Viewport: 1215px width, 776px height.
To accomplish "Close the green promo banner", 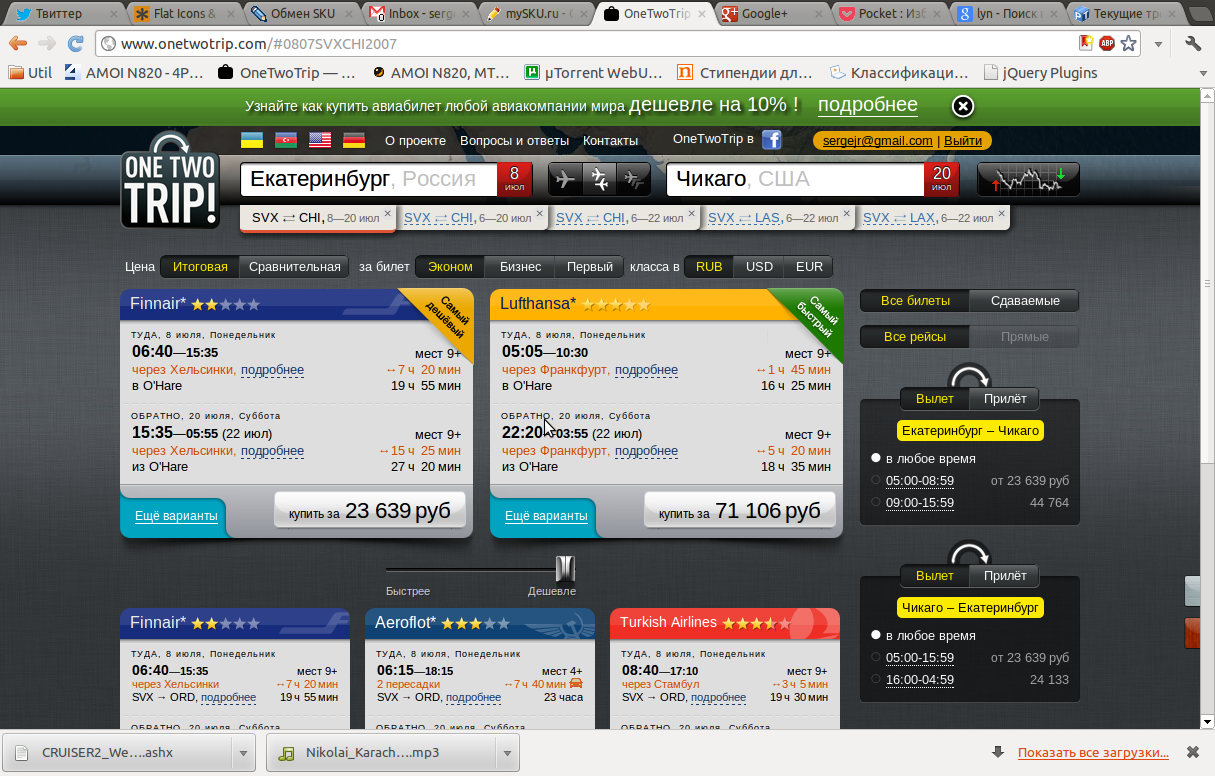I will point(962,106).
